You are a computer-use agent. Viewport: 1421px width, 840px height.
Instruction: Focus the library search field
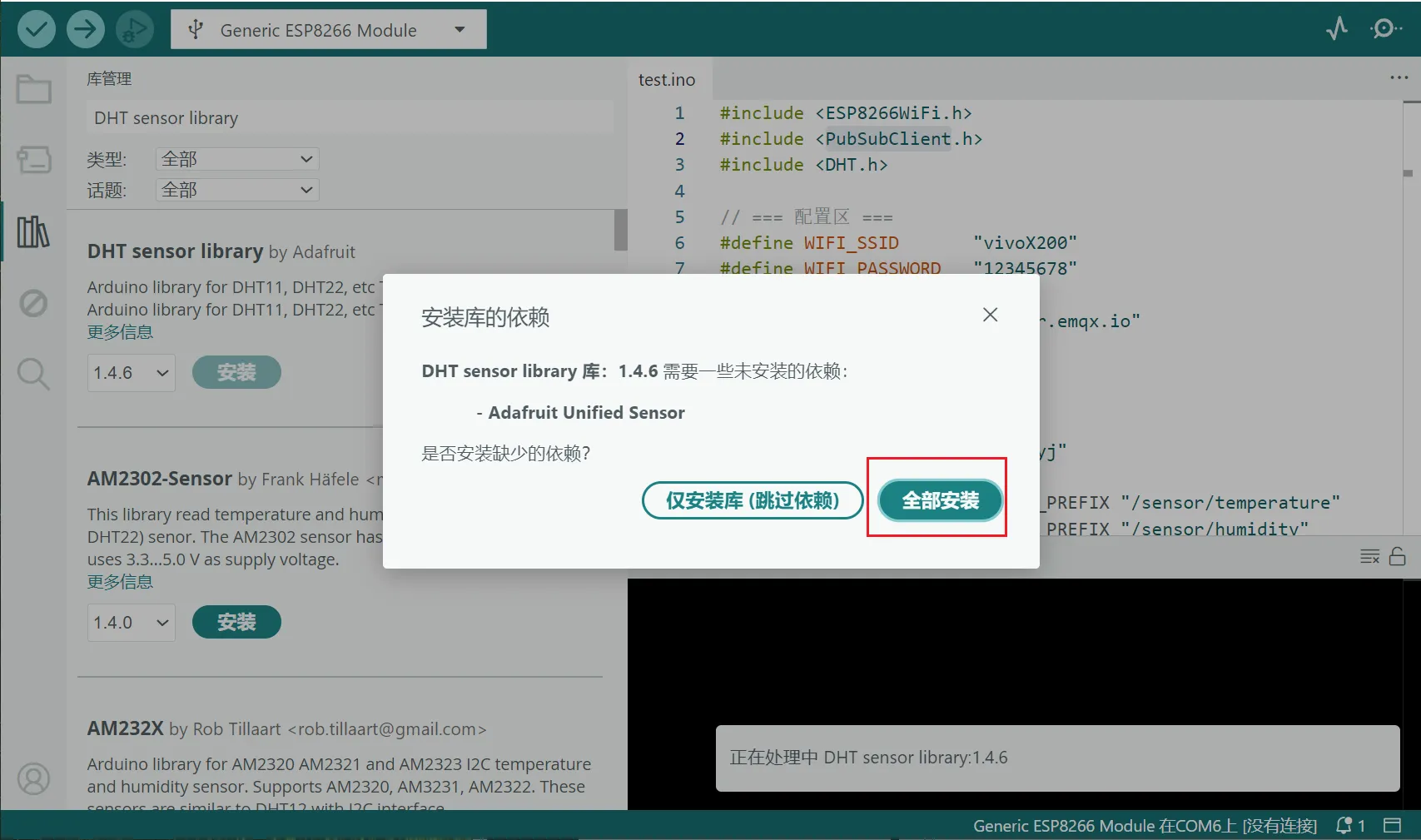[x=350, y=118]
